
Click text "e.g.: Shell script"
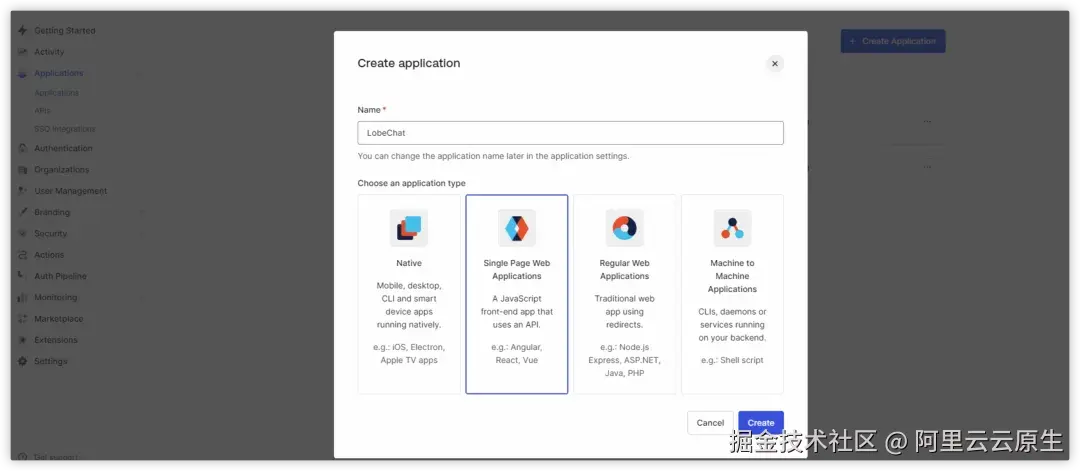click(732, 360)
